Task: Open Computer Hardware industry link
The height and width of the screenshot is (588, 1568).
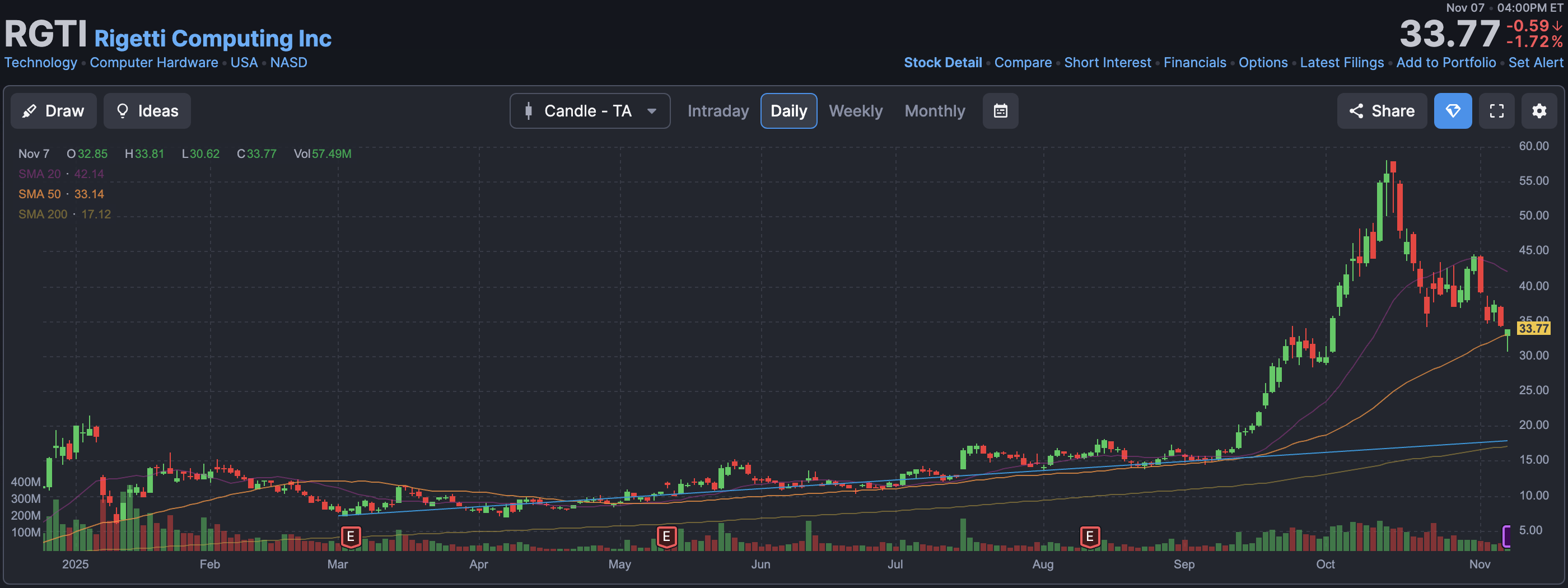Action: 153,63
